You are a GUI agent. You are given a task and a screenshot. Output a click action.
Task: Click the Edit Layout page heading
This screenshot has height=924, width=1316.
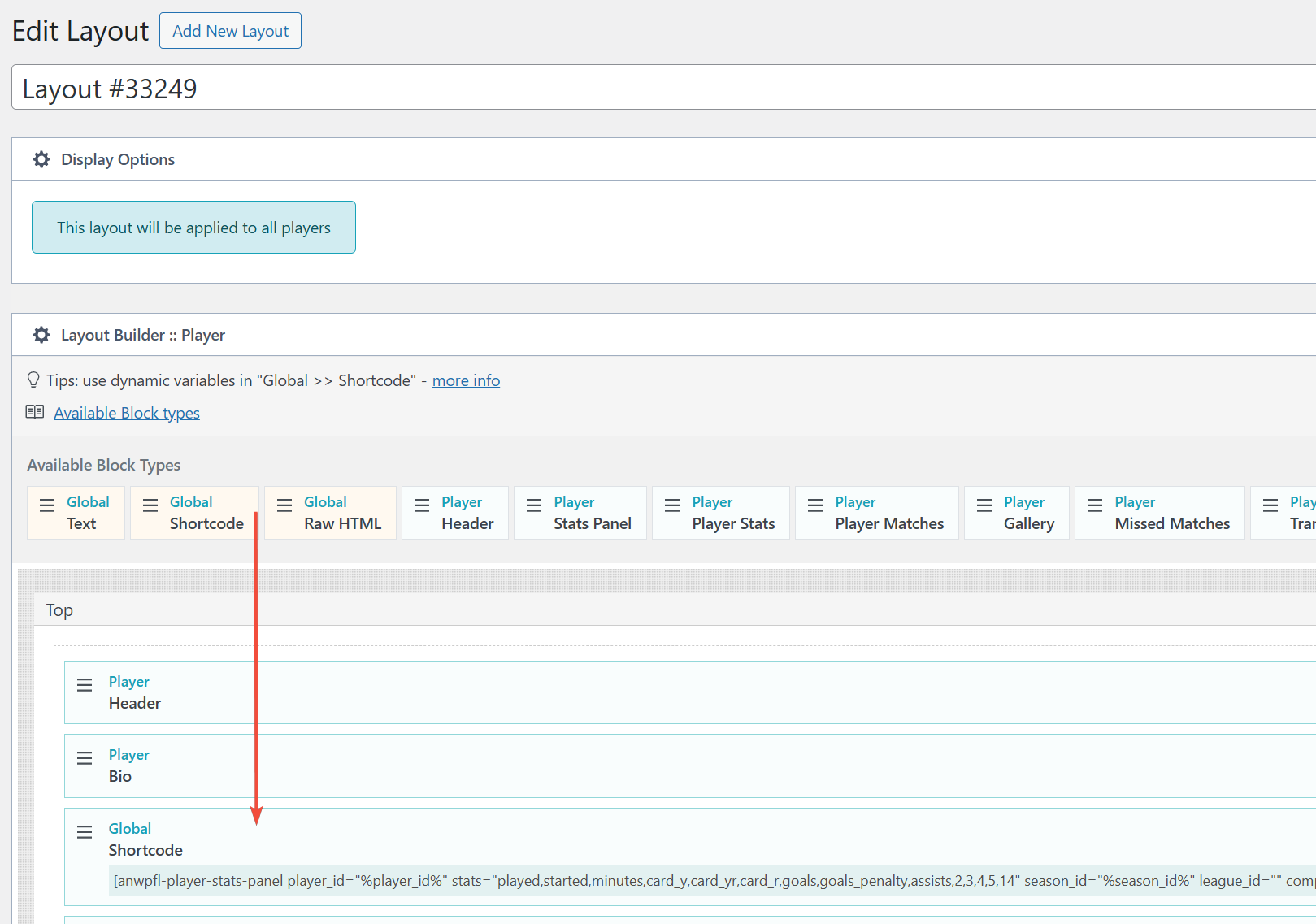[80, 31]
